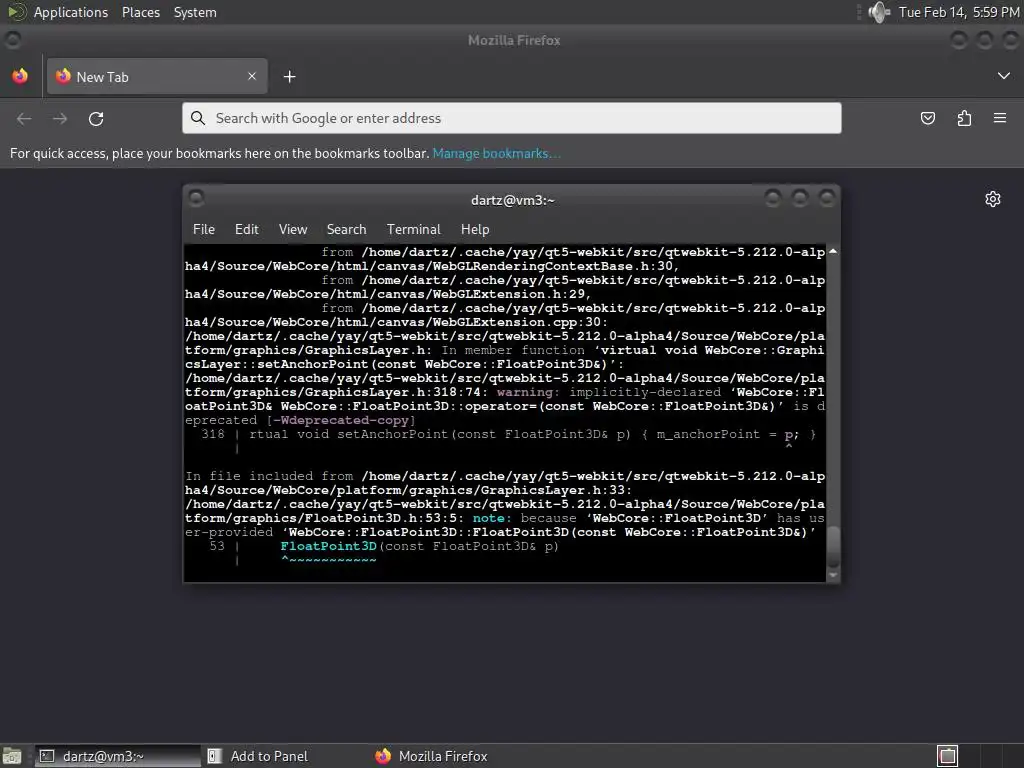Click the volume speaker icon
Viewport: 1024px width, 768px height.
[x=879, y=12]
